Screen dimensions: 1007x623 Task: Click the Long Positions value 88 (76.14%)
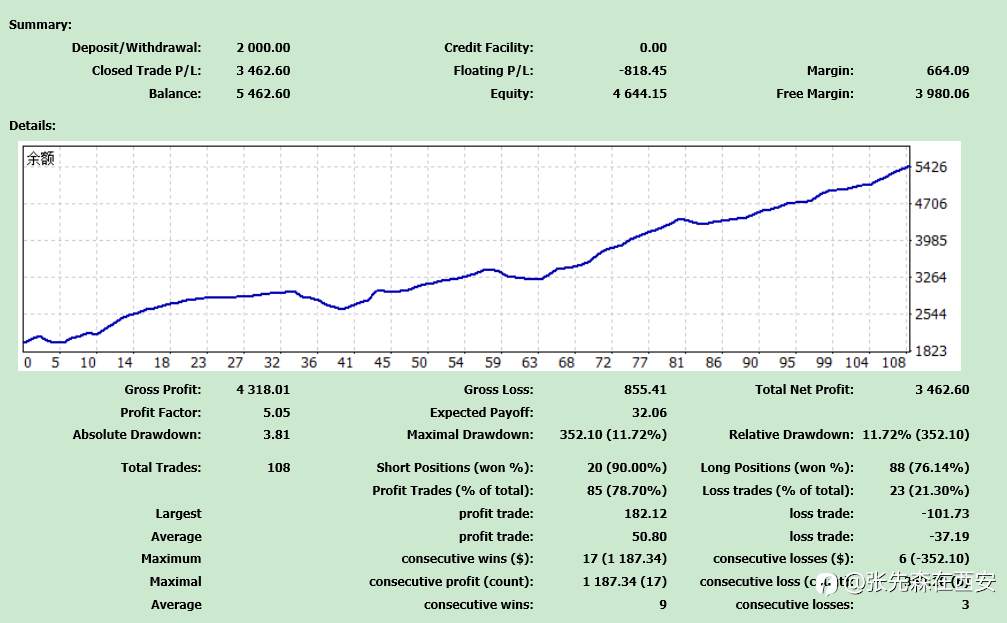[929, 468]
